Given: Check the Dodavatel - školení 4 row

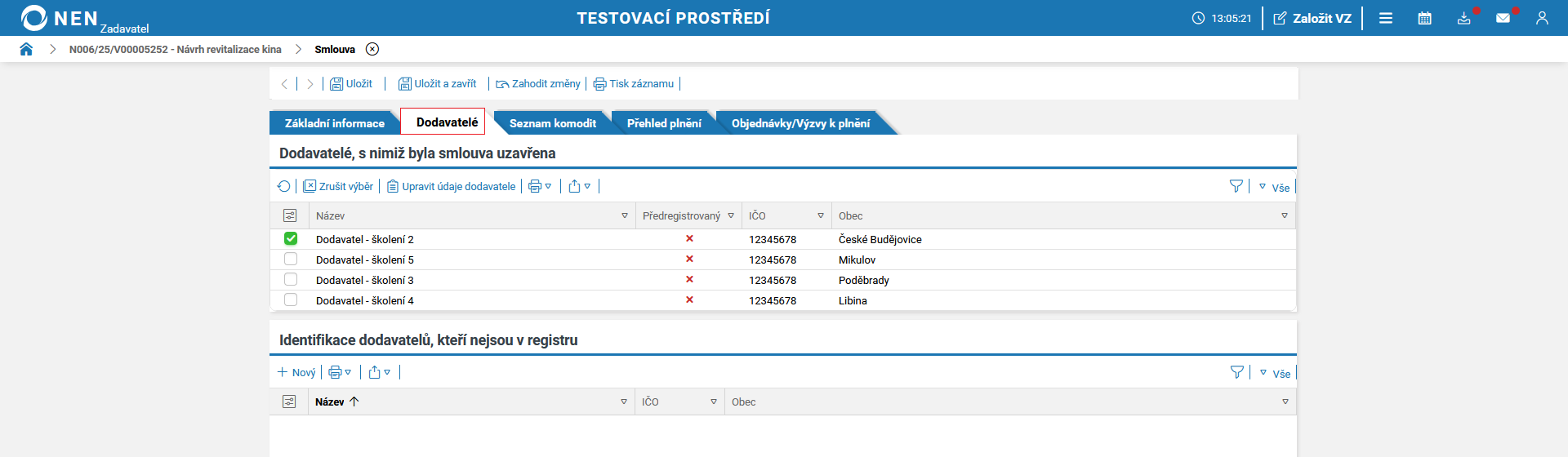Looking at the screenshot, I should pos(291,299).
